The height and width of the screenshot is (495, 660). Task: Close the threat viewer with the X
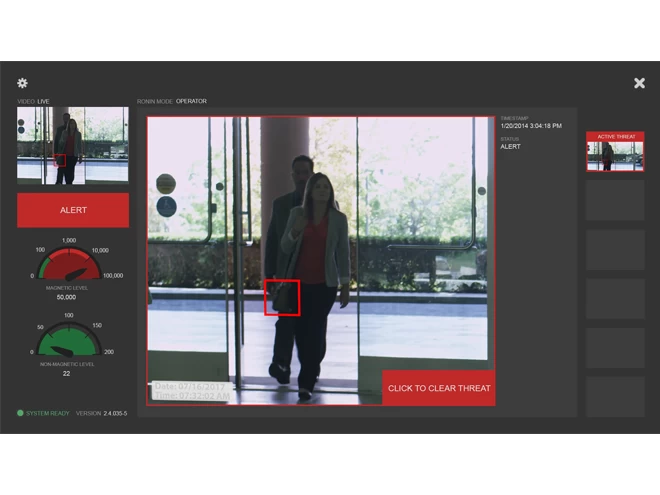point(639,83)
